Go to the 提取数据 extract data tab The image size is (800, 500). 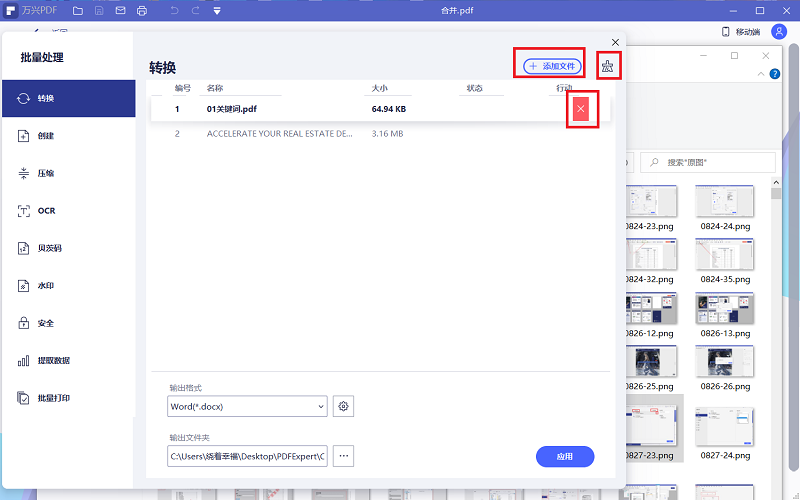[x=53, y=360]
